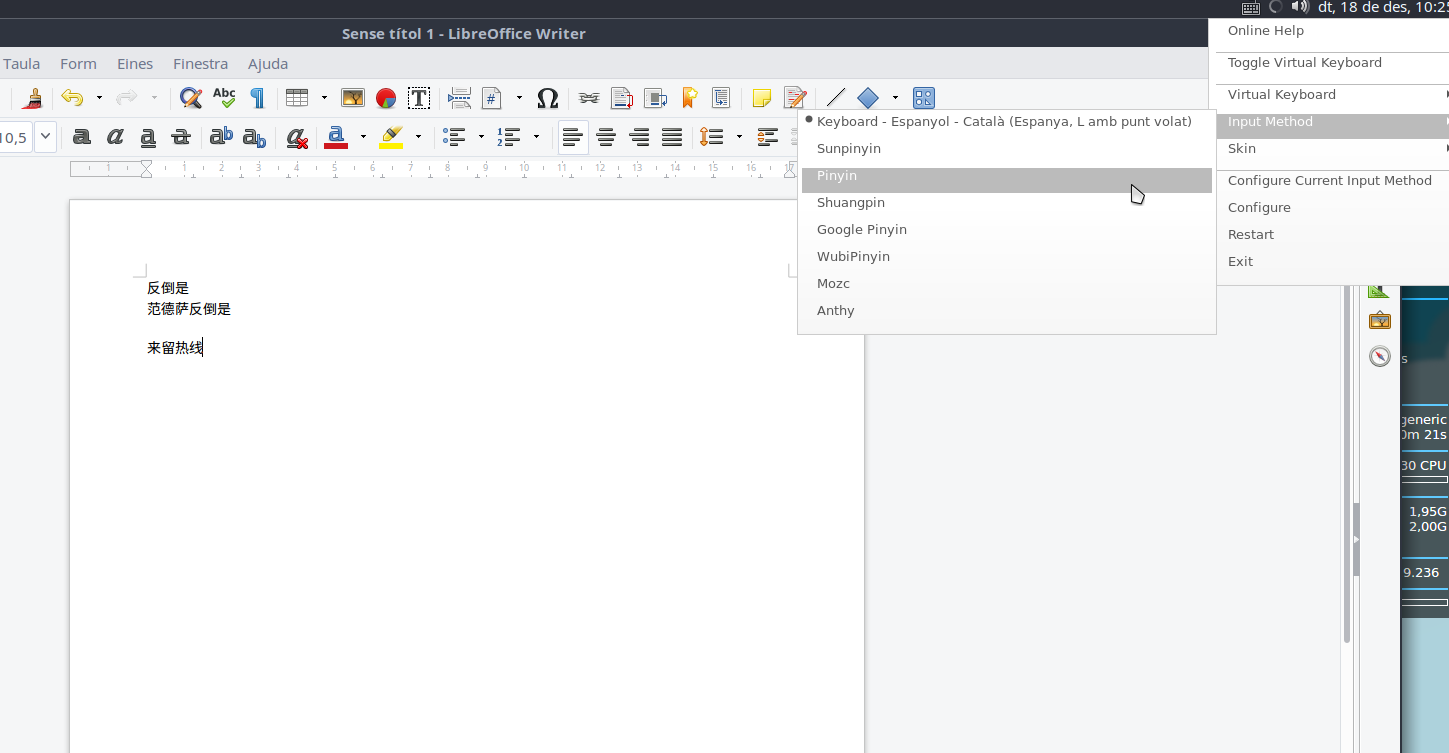Run the spelling check (Abc) icon

(224, 98)
